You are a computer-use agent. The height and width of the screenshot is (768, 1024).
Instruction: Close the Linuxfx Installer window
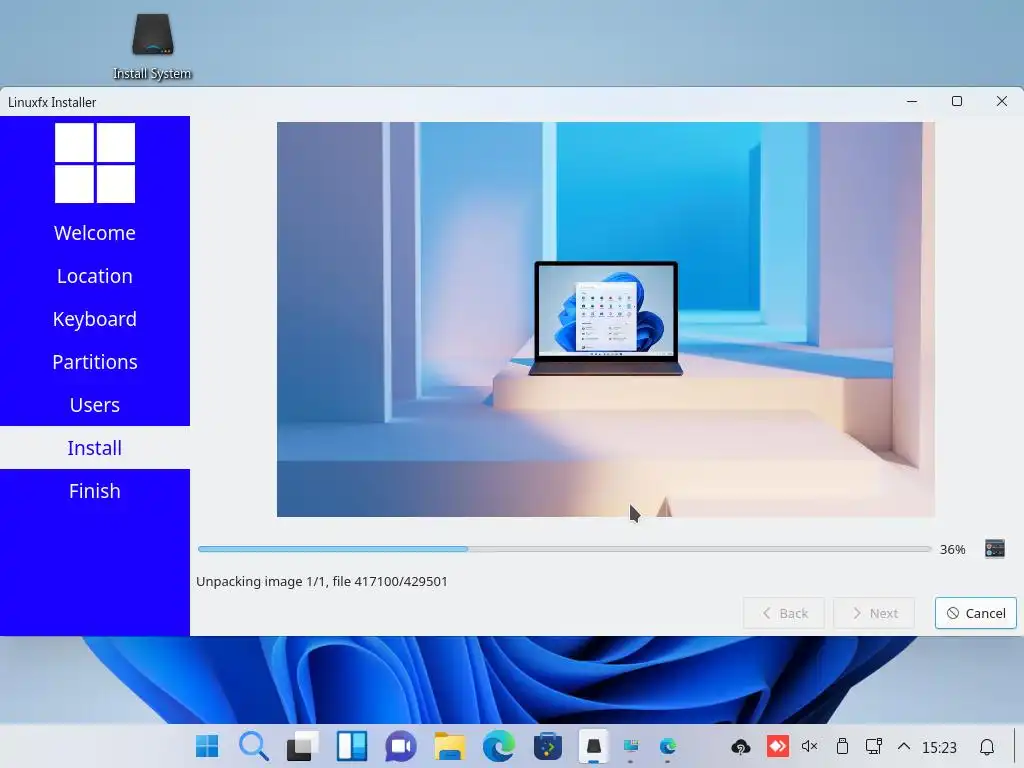click(1002, 101)
